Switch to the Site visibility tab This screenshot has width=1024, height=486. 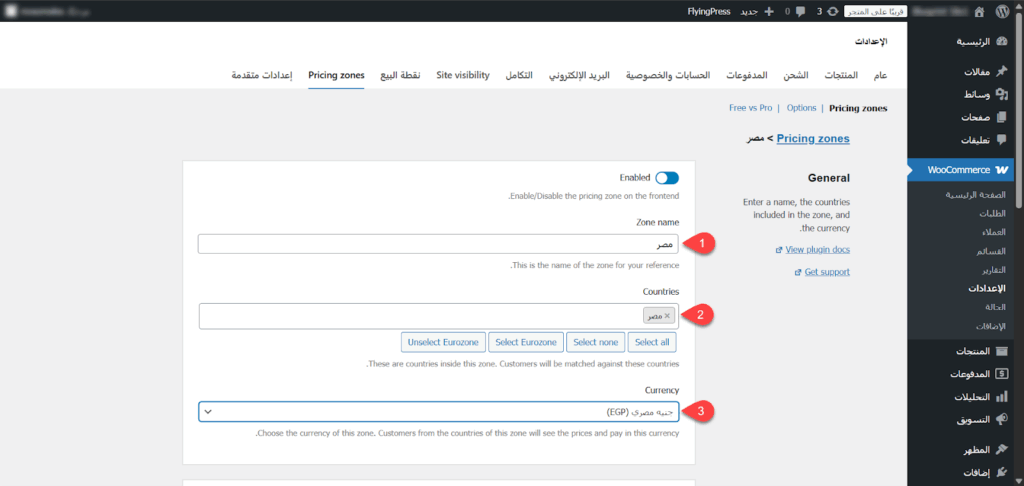[x=463, y=76]
